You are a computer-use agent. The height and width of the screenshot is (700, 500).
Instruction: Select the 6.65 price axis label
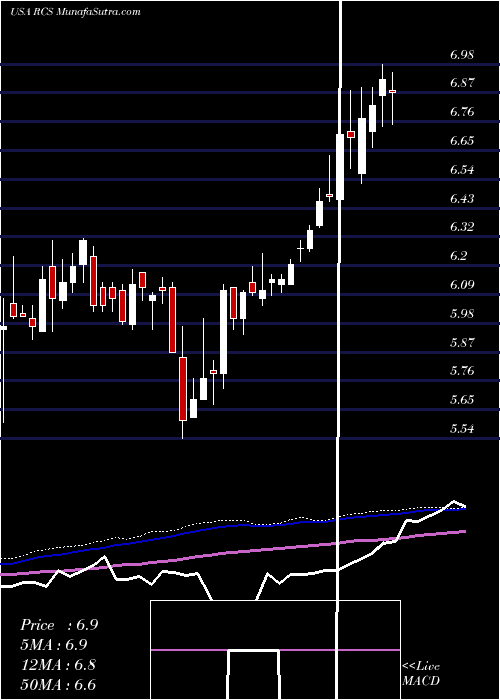[x=462, y=141]
